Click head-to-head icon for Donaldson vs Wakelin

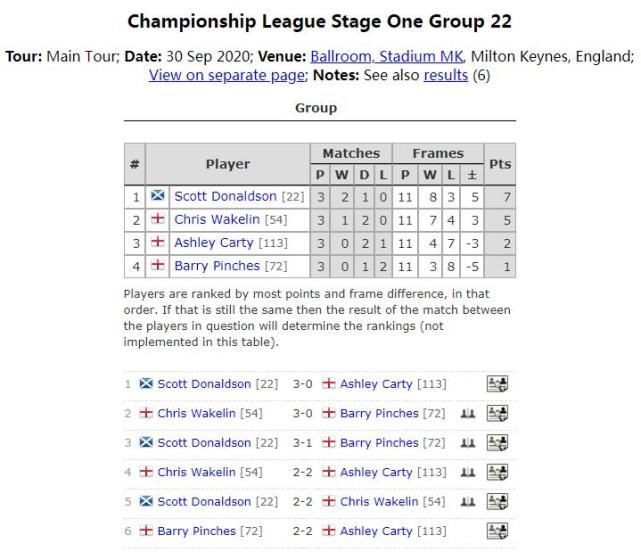[x=468, y=502]
